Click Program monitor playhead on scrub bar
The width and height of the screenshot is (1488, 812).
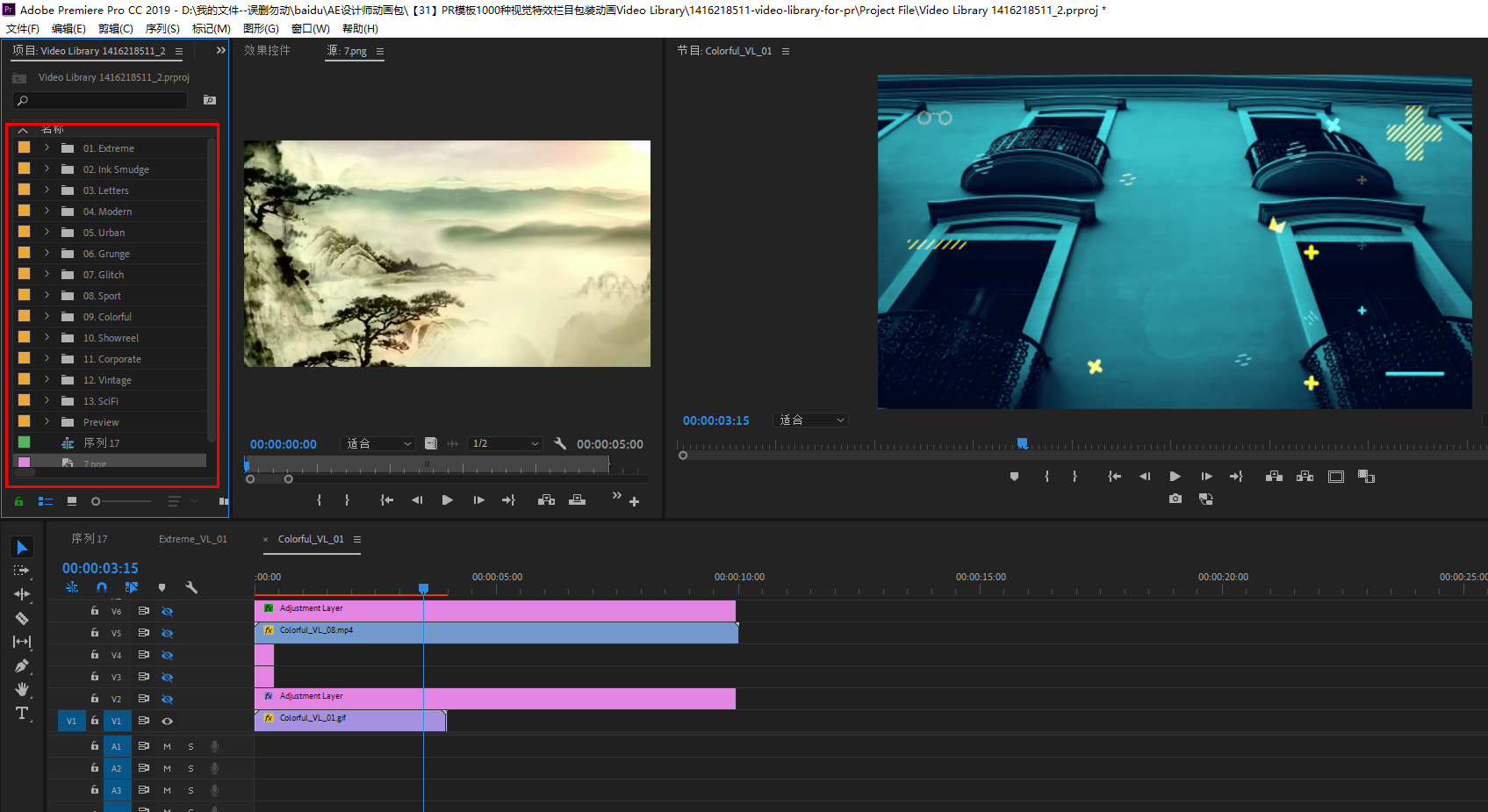click(x=1022, y=443)
